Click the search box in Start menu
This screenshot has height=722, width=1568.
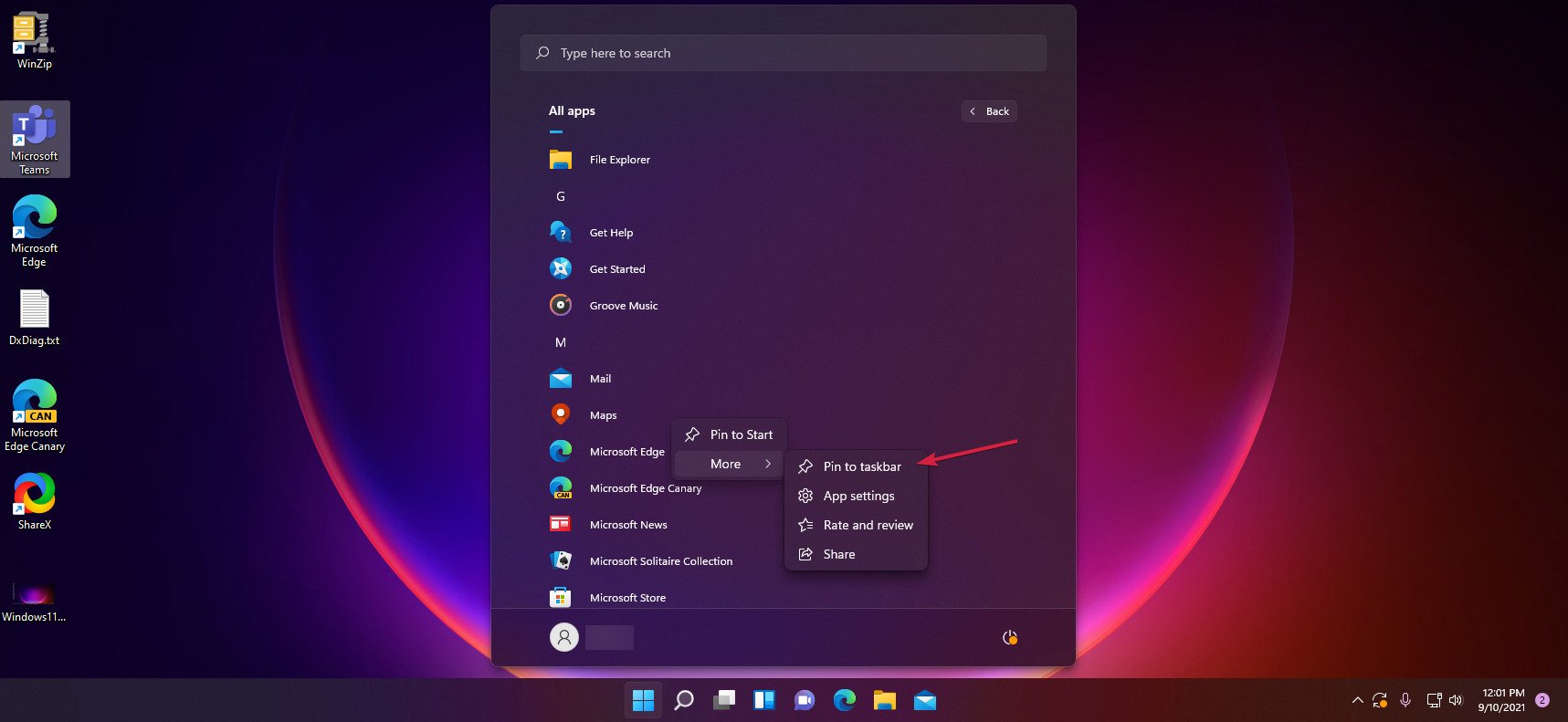pos(784,53)
